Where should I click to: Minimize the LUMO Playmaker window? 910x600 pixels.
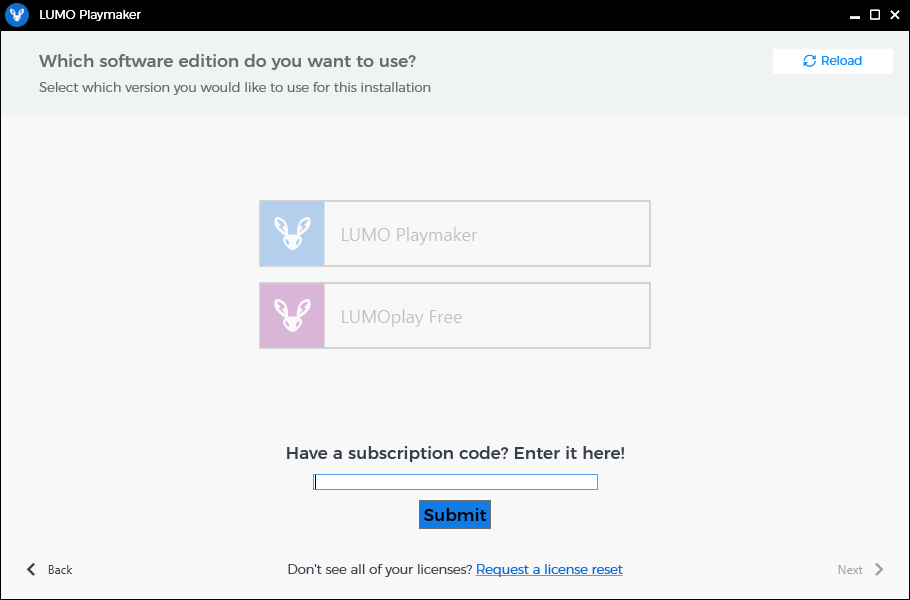click(855, 16)
